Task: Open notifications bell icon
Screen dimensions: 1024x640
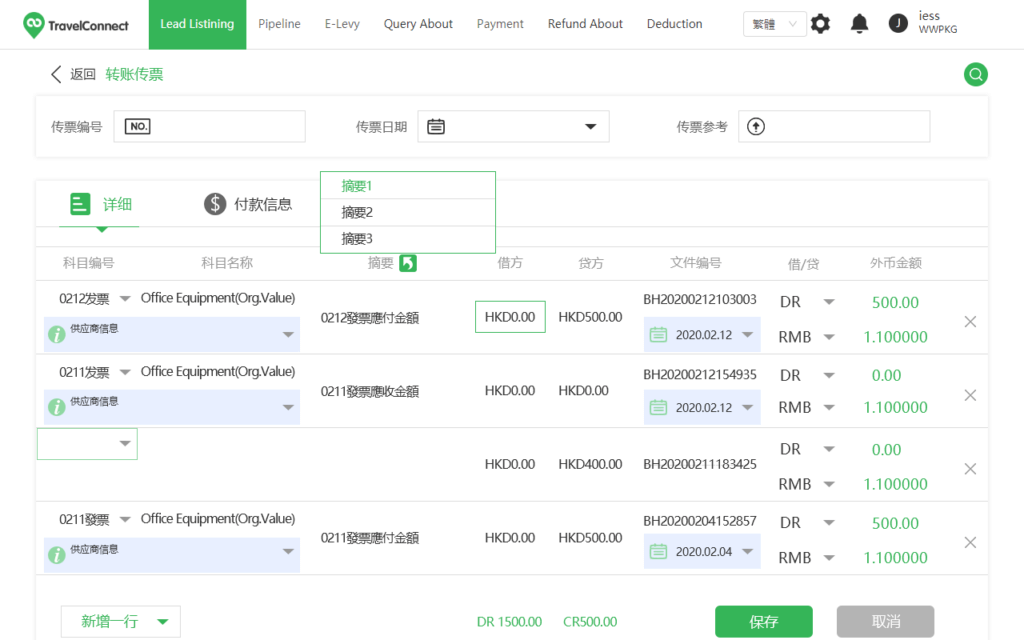Action: pyautogui.click(x=859, y=24)
